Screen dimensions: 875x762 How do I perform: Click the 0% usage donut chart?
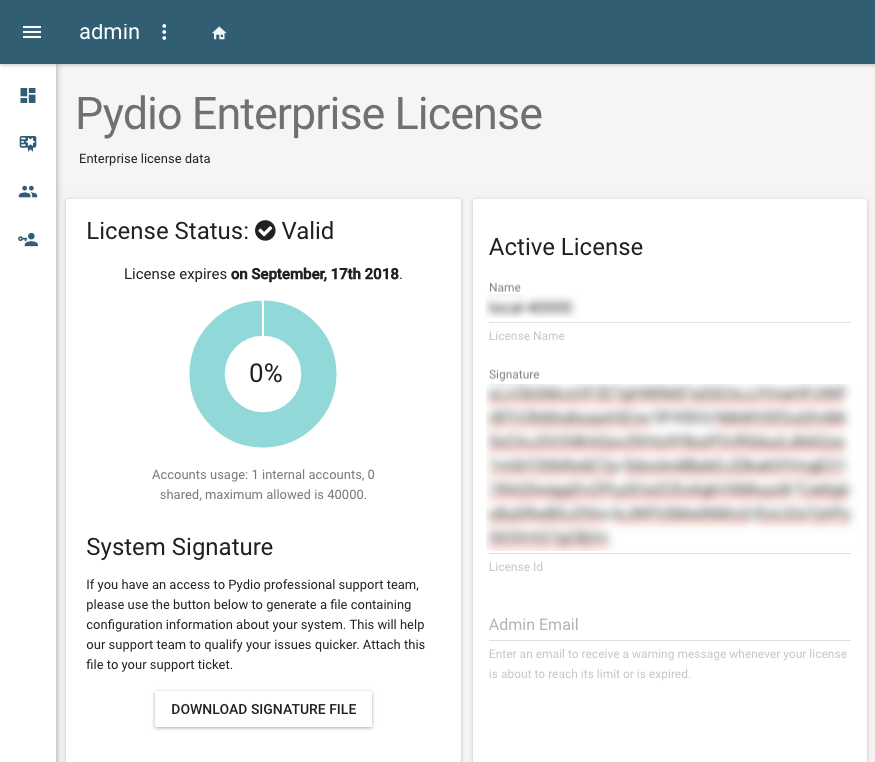click(x=263, y=374)
